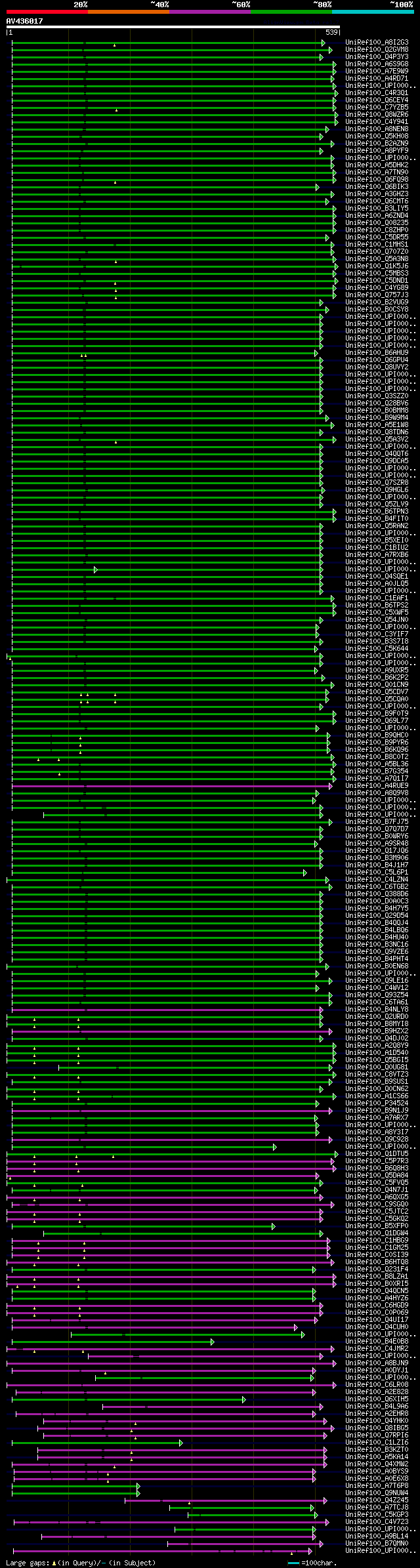Screen dimensions: 420x1568
Task: Select hit label UniRef100_C4Y941
Action: 377,122
